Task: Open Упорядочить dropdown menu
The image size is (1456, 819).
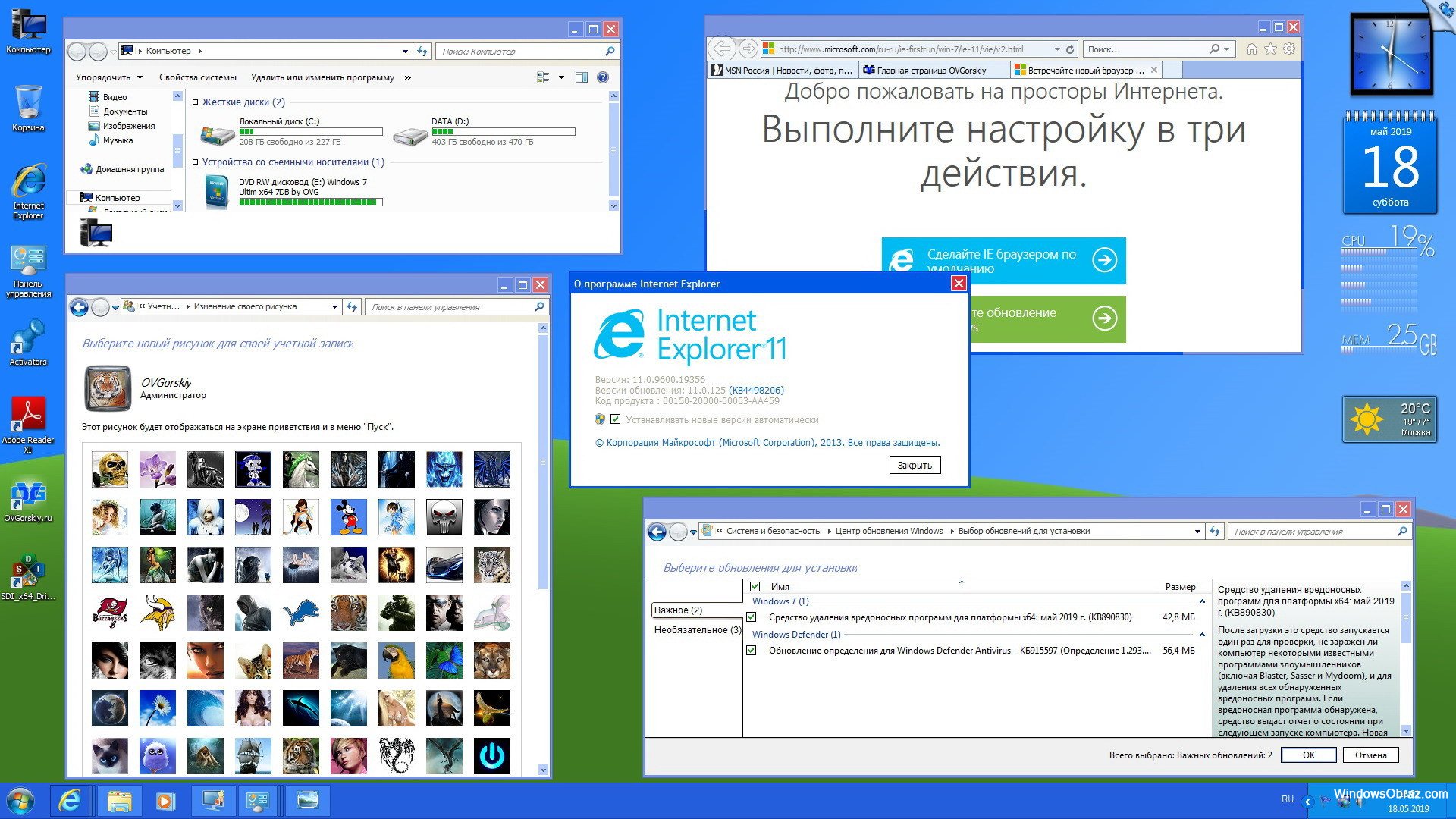Action: click(108, 77)
